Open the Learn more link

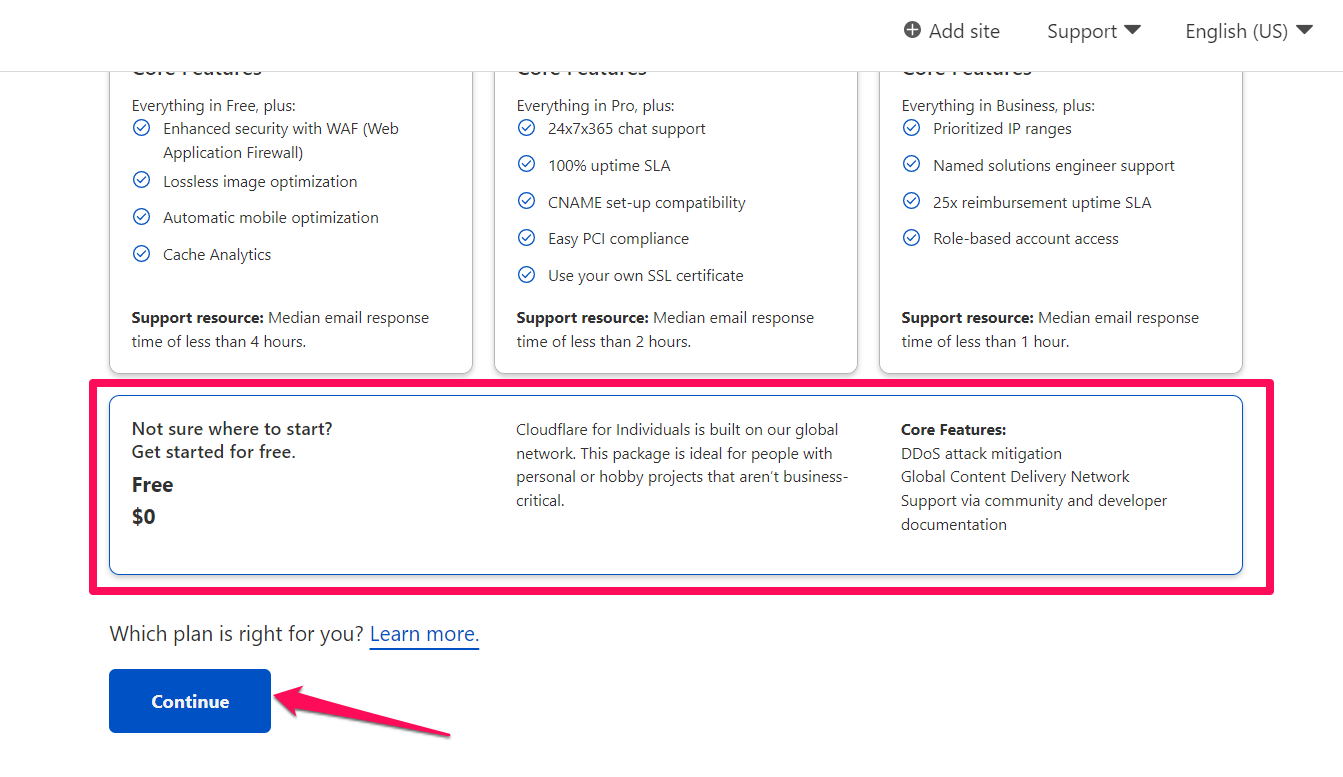tap(425, 634)
